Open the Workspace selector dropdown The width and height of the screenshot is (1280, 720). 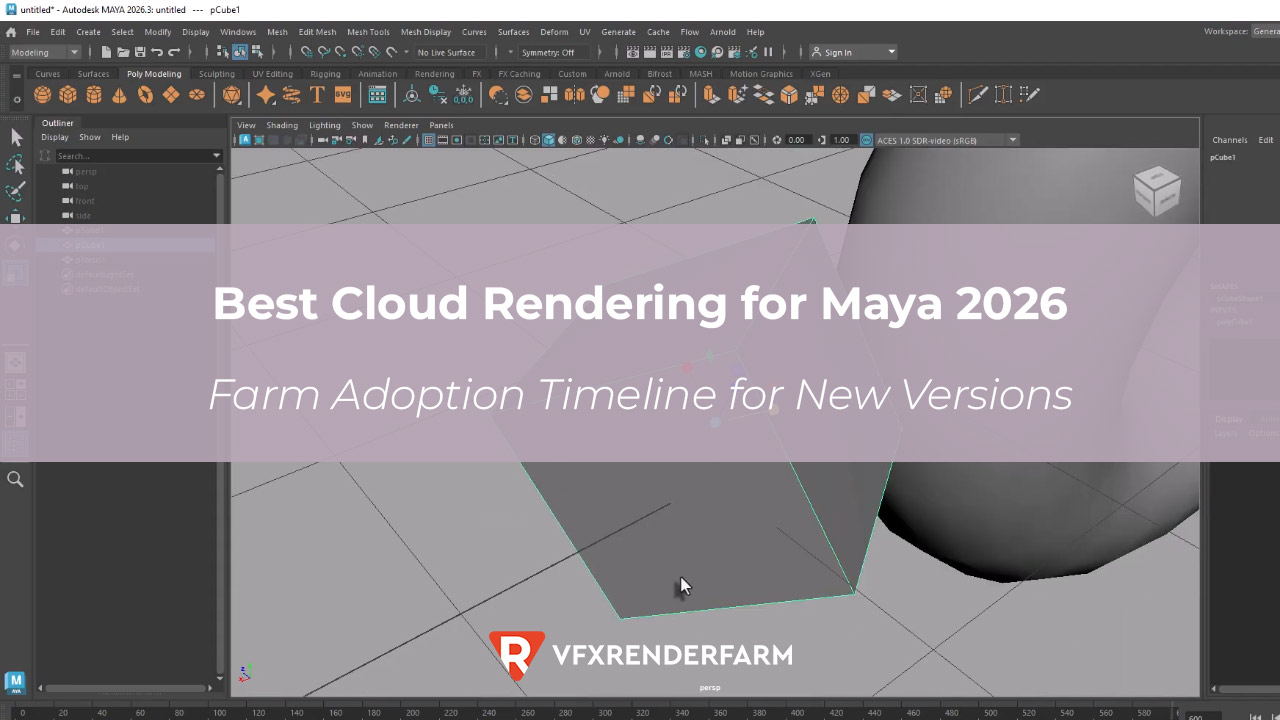[x=1265, y=32]
